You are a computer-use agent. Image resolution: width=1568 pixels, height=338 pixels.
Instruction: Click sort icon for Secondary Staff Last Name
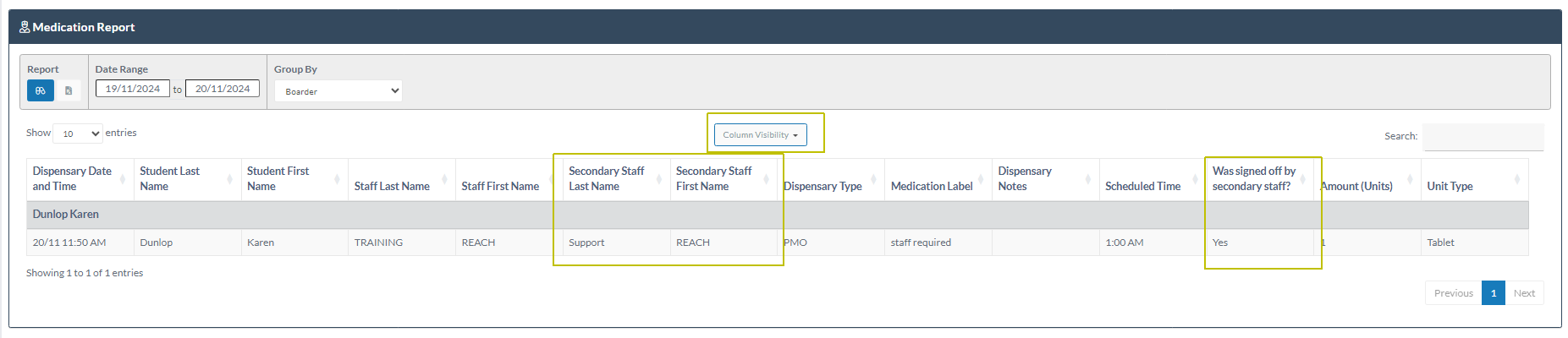pos(658,179)
